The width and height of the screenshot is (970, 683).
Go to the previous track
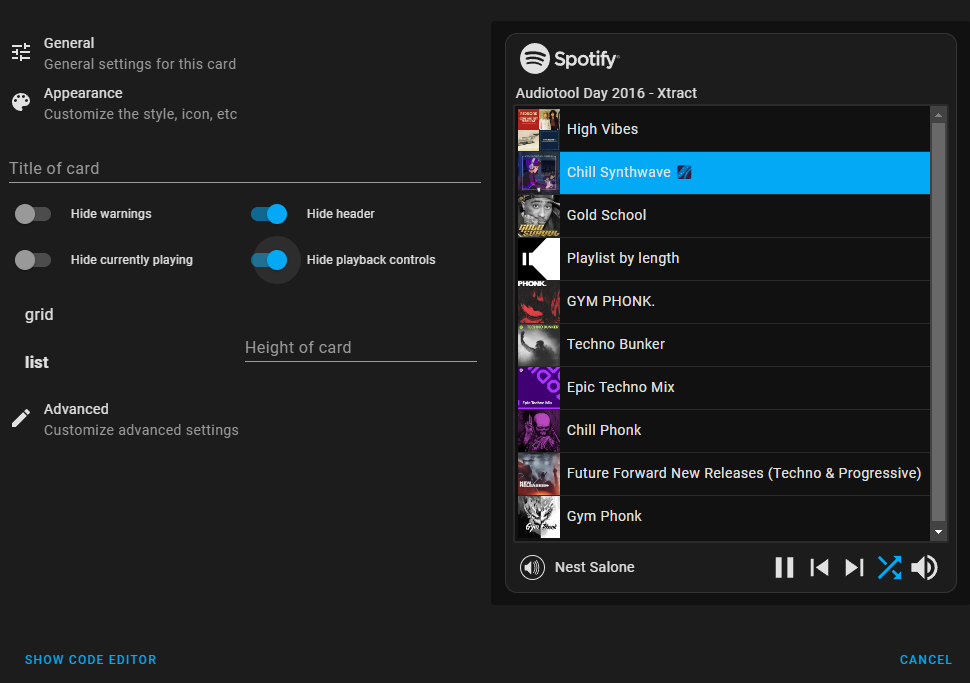819,567
